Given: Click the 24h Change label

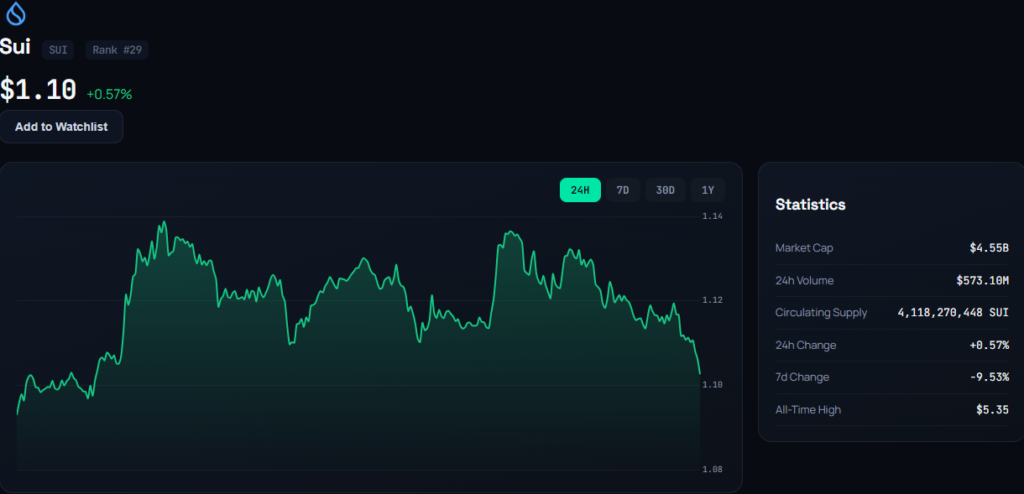Looking at the screenshot, I should (x=805, y=345).
